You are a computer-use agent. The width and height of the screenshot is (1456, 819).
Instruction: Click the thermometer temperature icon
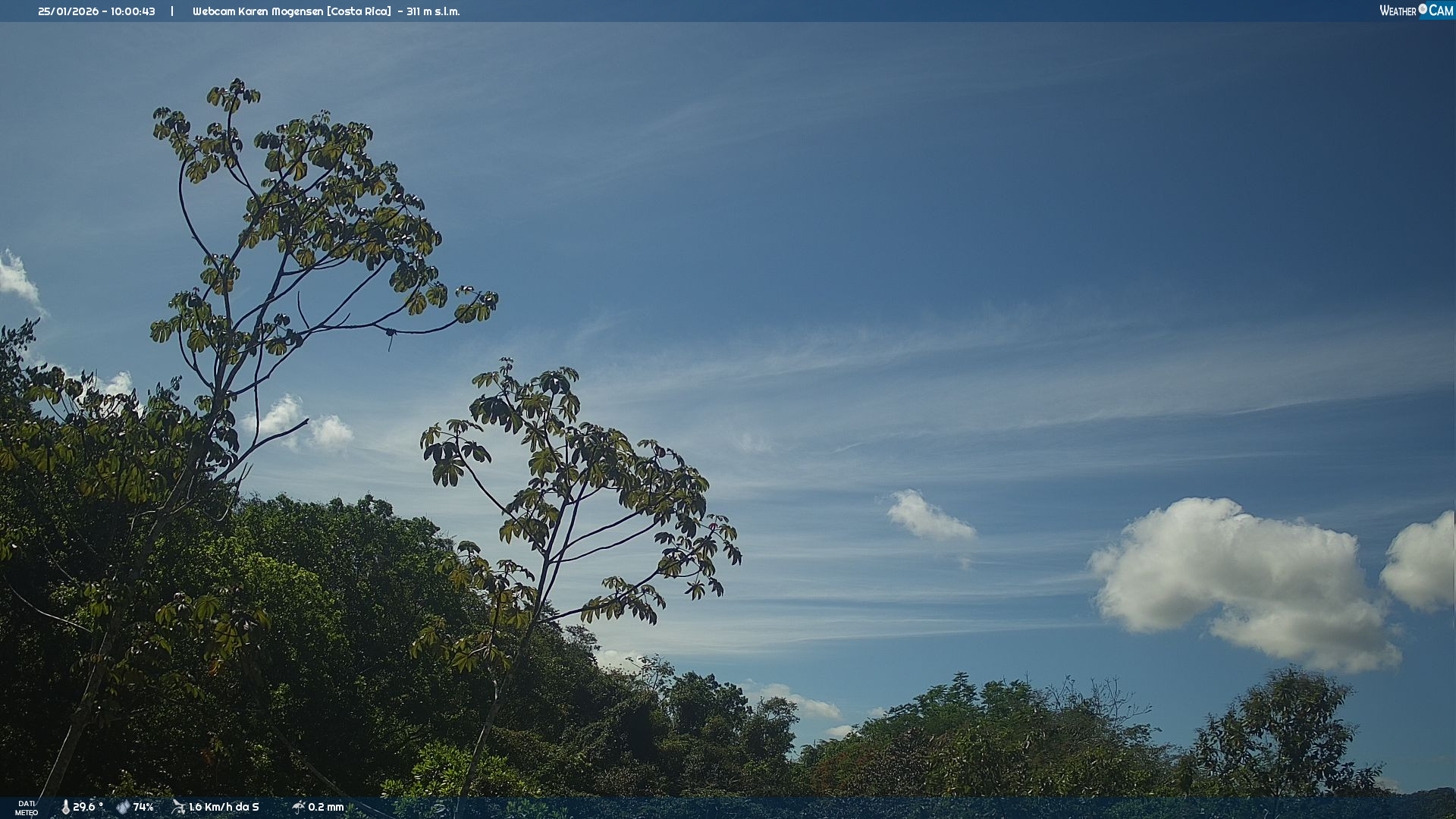(65, 807)
